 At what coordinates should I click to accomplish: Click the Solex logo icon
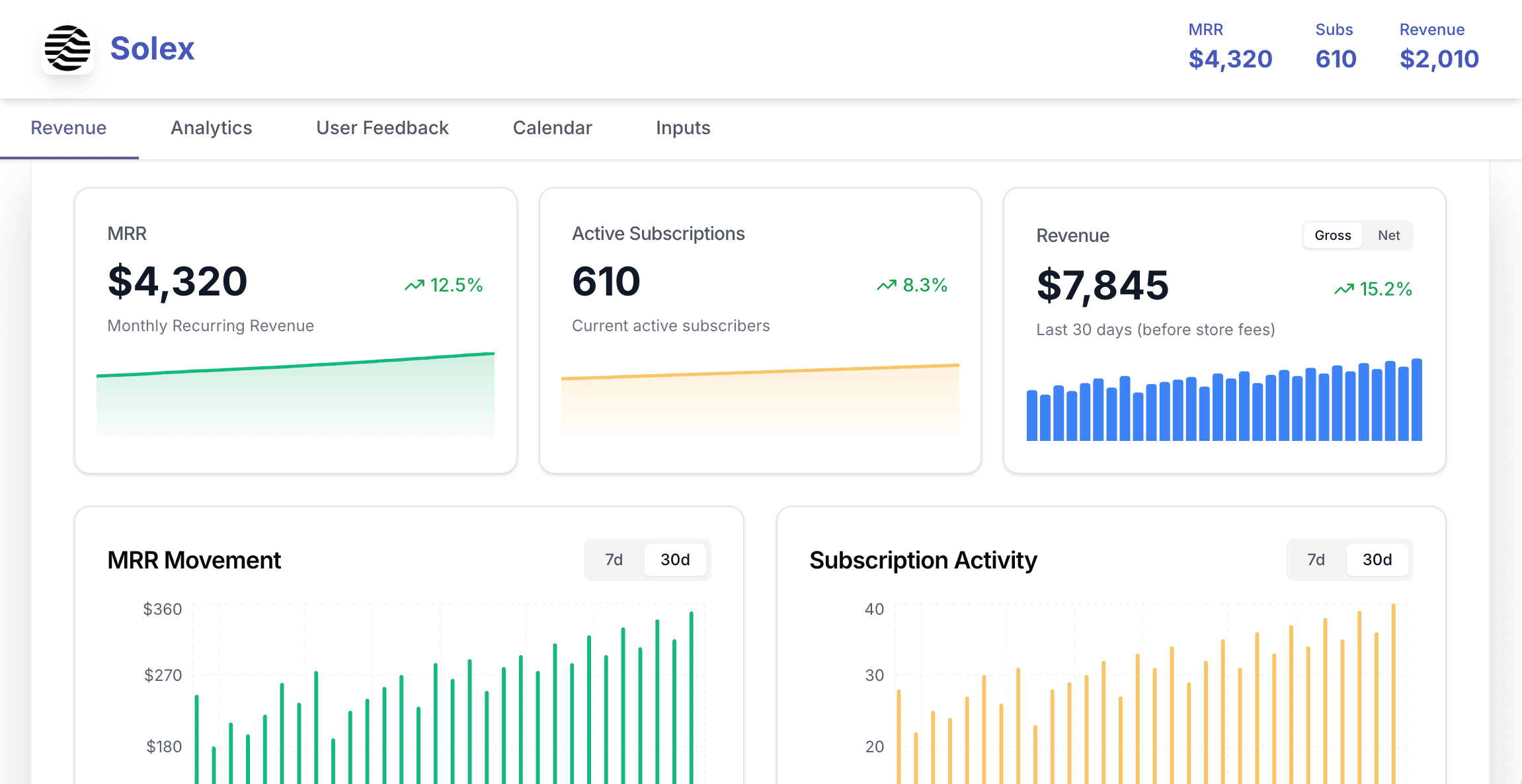pyautogui.click(x=67, y=48)
